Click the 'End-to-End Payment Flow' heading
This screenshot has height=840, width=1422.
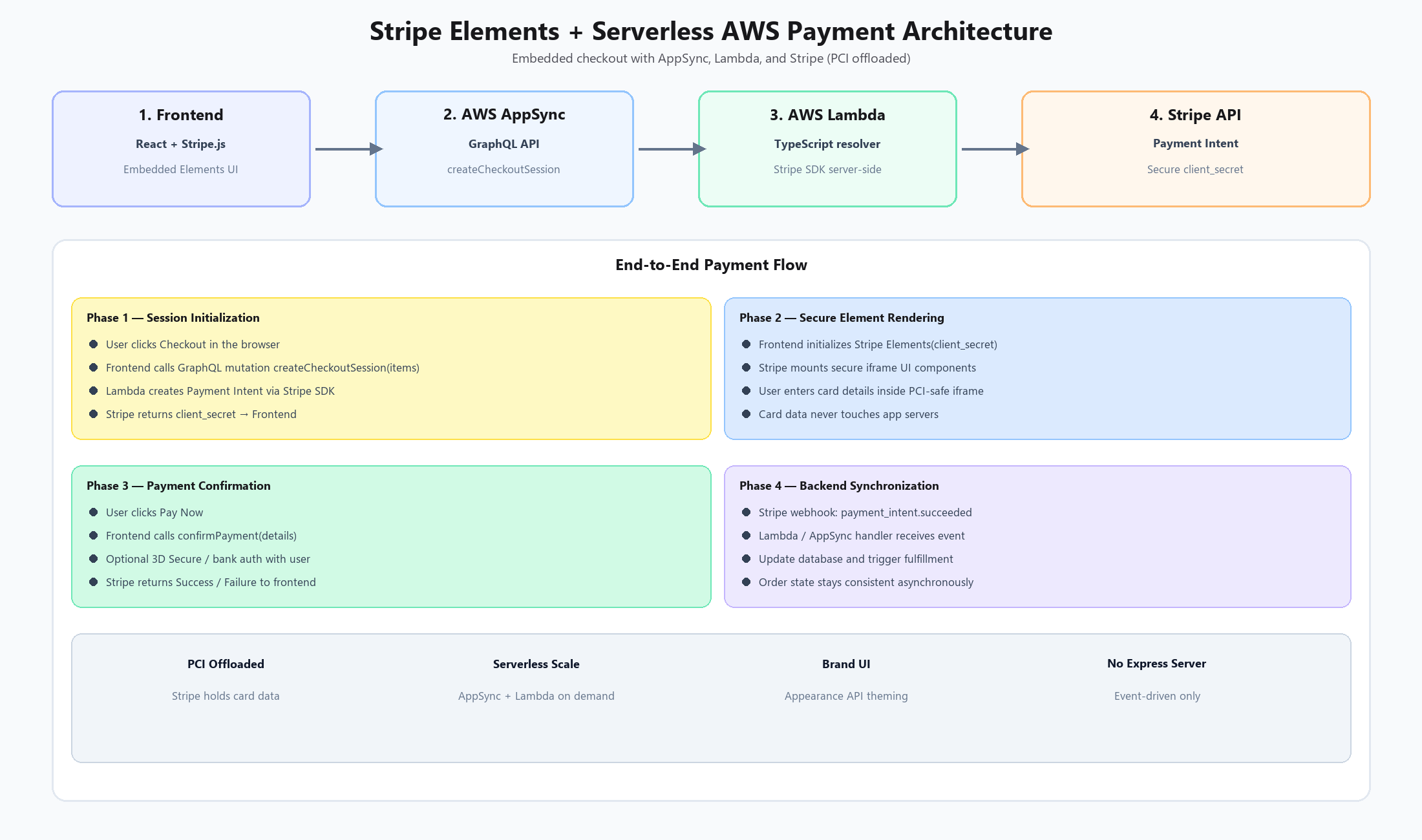click(711, 265)
